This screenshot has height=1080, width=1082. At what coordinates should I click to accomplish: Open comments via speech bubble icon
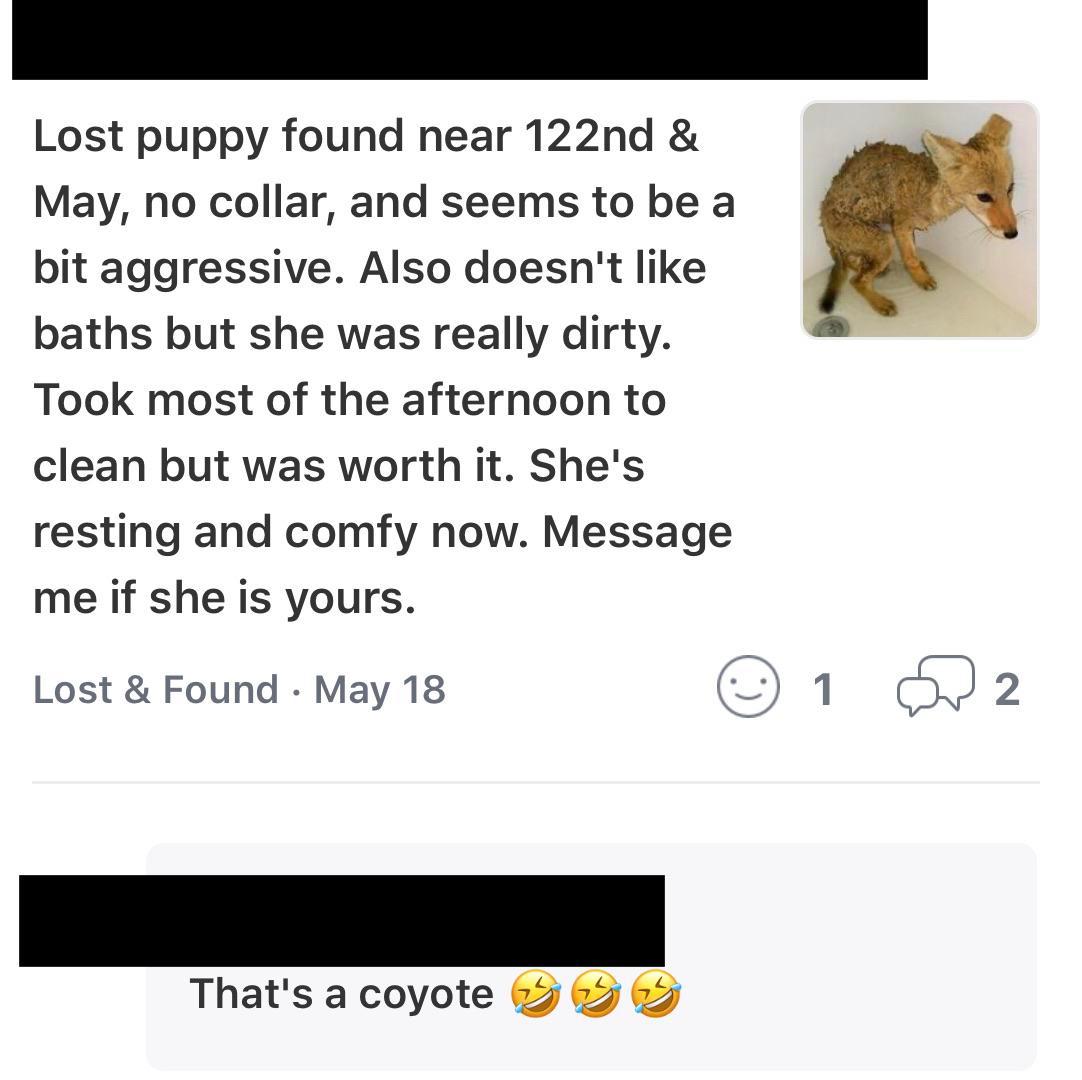(935, 687)
